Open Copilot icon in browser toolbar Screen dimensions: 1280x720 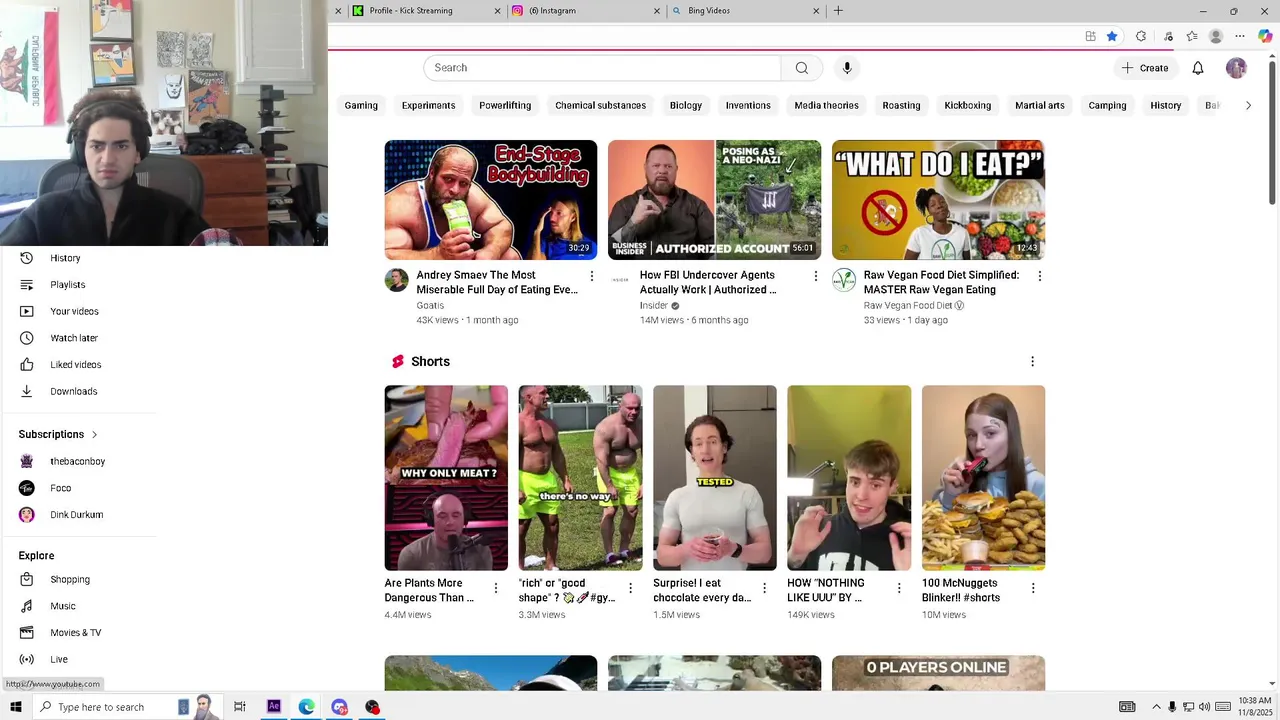click(x=1265, y=36)
